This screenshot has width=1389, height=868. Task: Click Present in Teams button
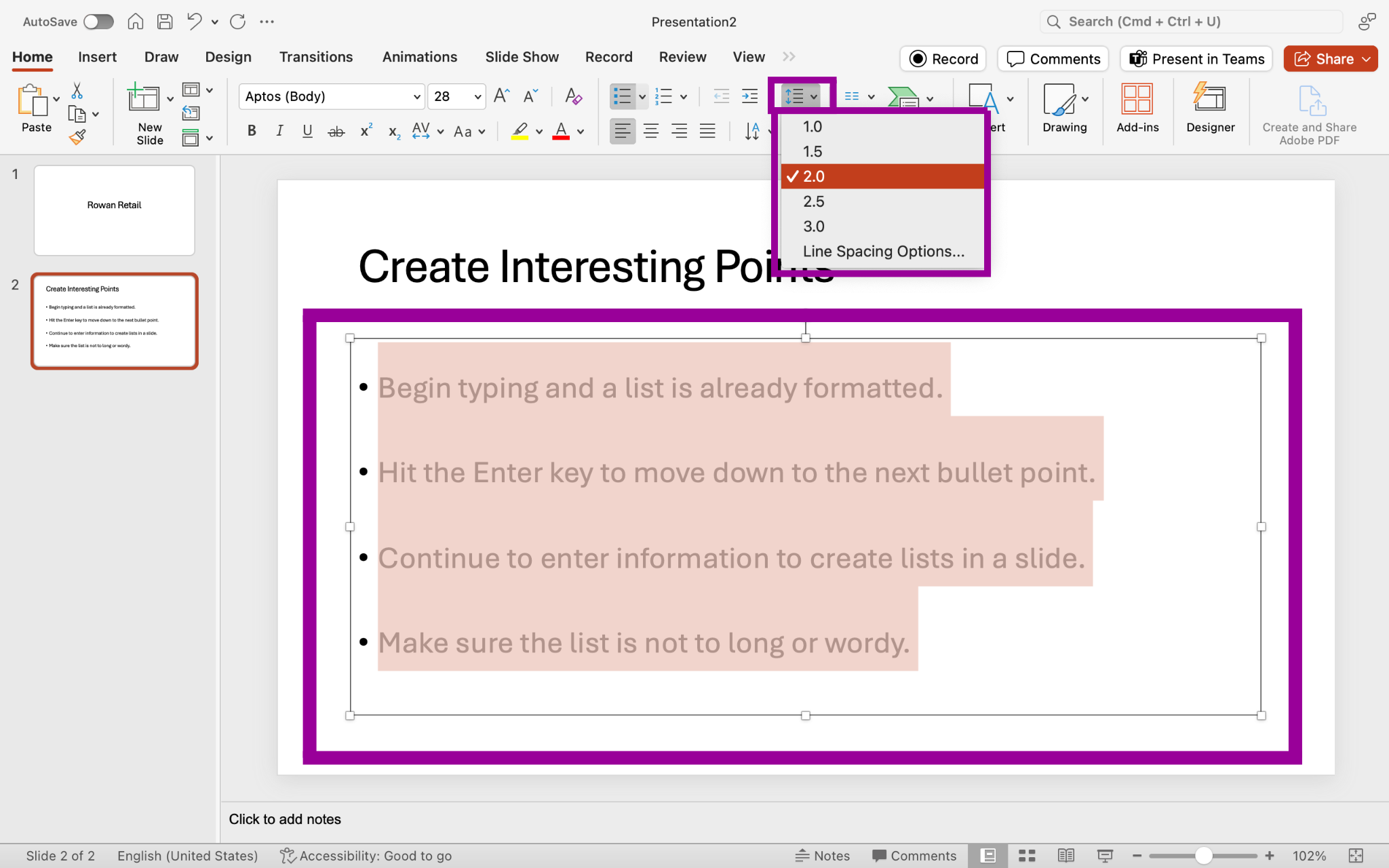point(1196,59)
